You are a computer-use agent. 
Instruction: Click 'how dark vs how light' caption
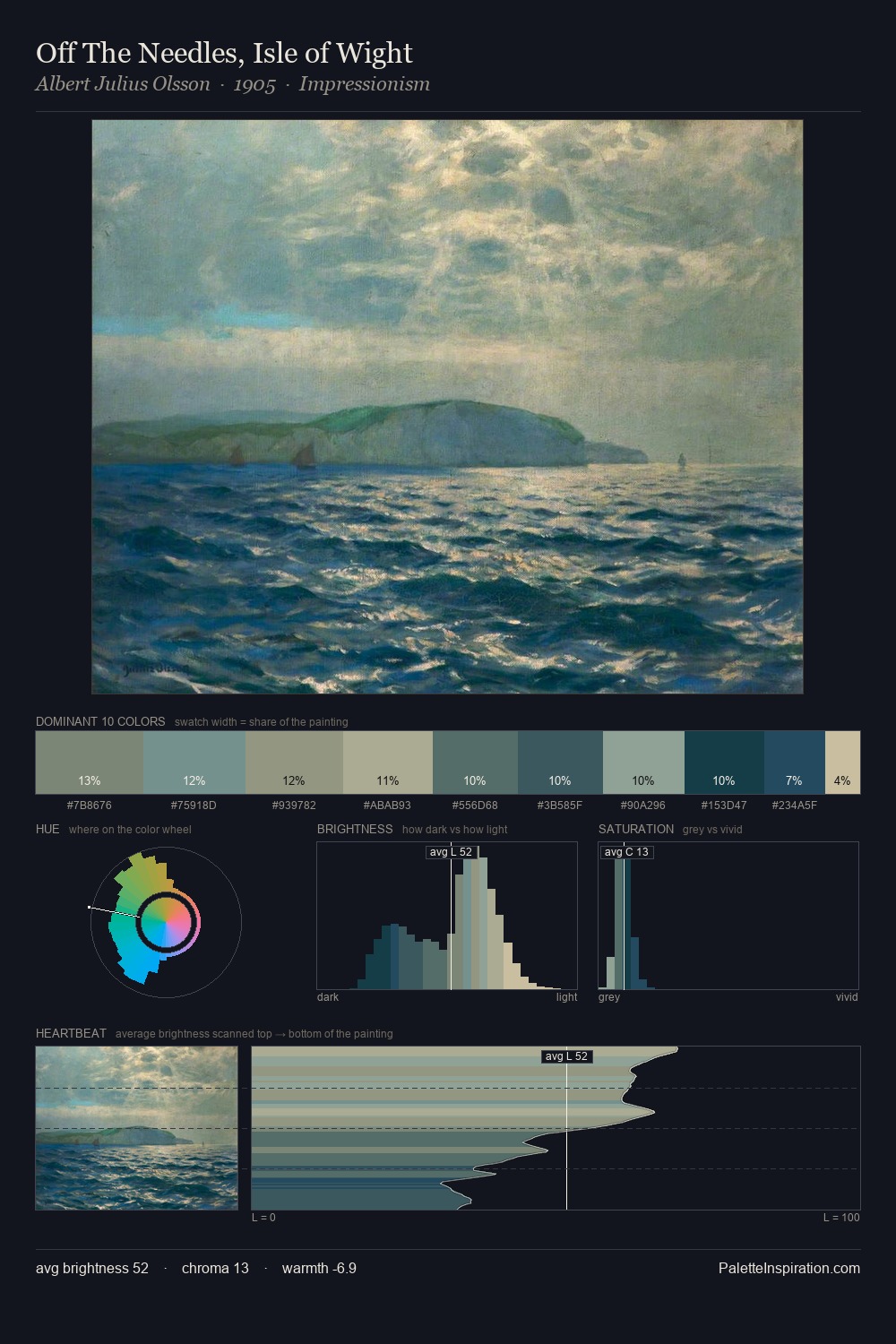pos(455,830)
